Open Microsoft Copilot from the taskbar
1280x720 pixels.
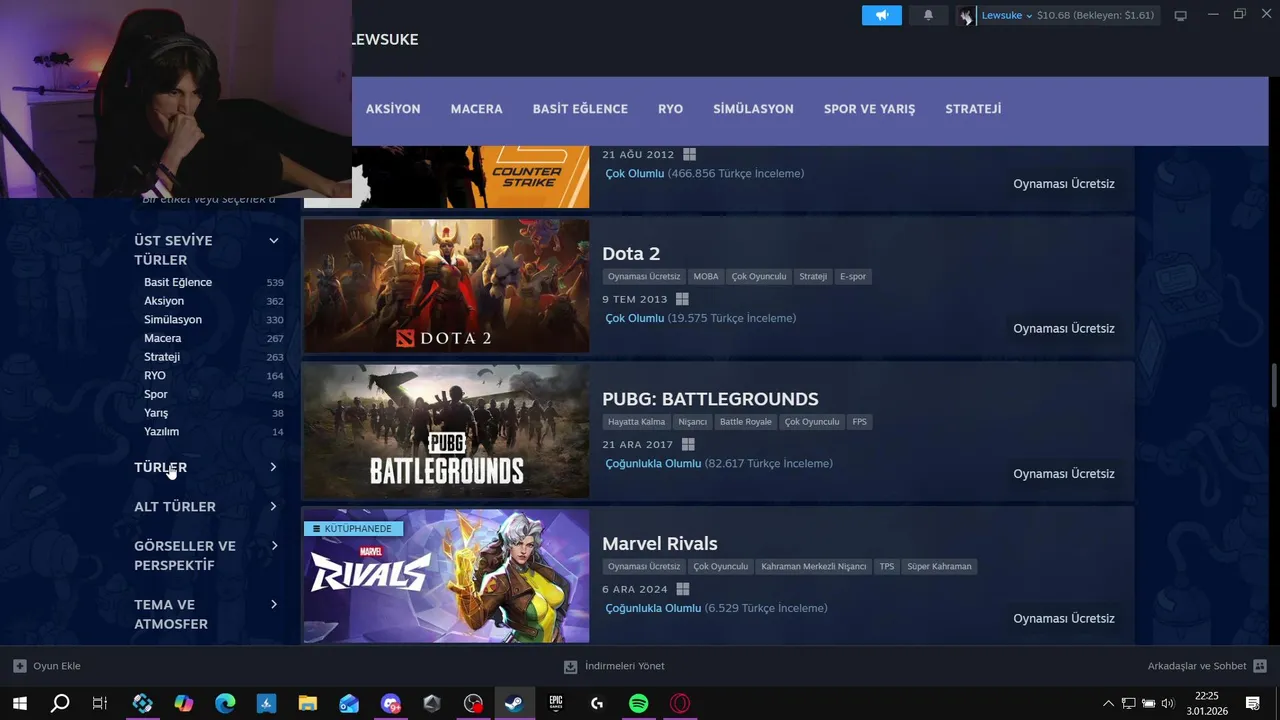[184, 703]
